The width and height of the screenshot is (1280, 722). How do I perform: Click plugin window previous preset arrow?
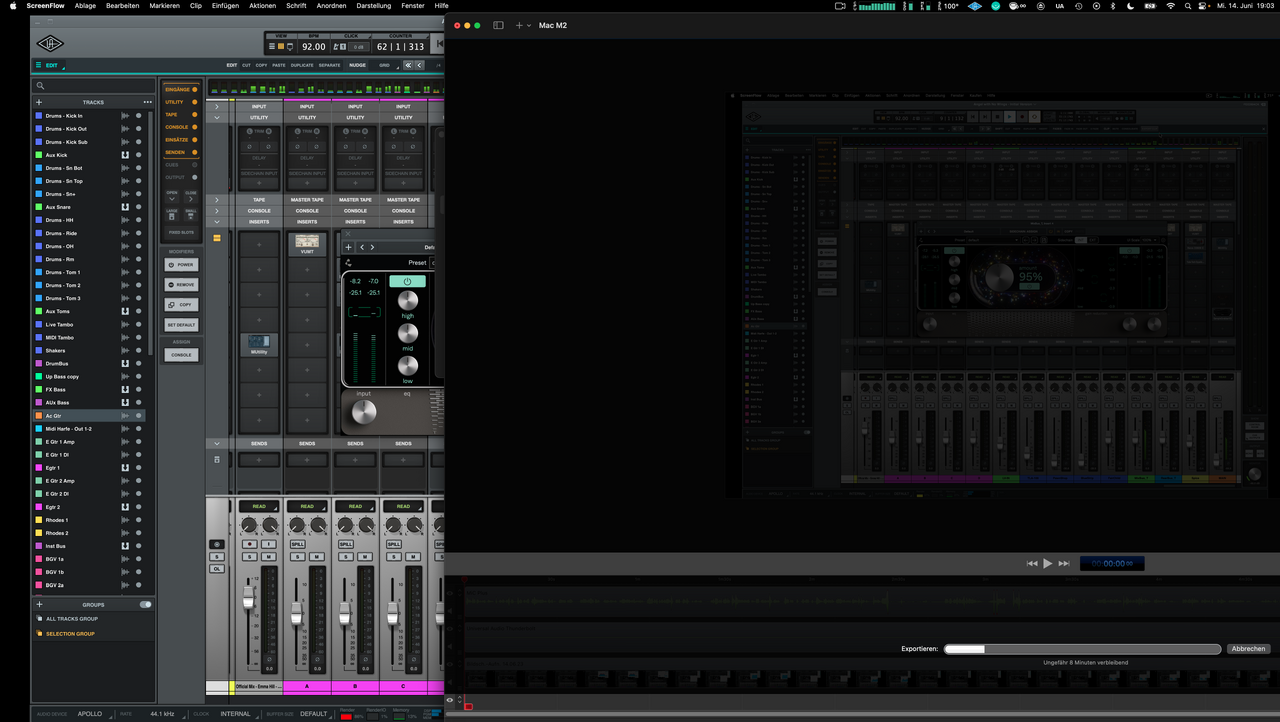pyautogui.click(x=362, y=247)
